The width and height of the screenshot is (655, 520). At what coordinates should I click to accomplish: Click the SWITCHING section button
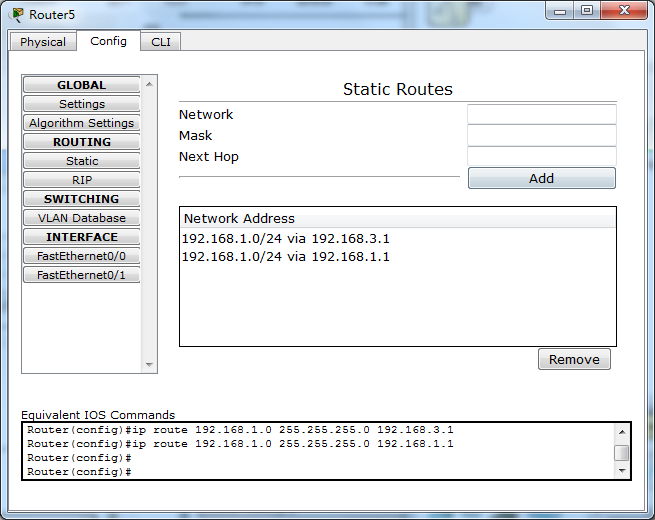point(81,199)
